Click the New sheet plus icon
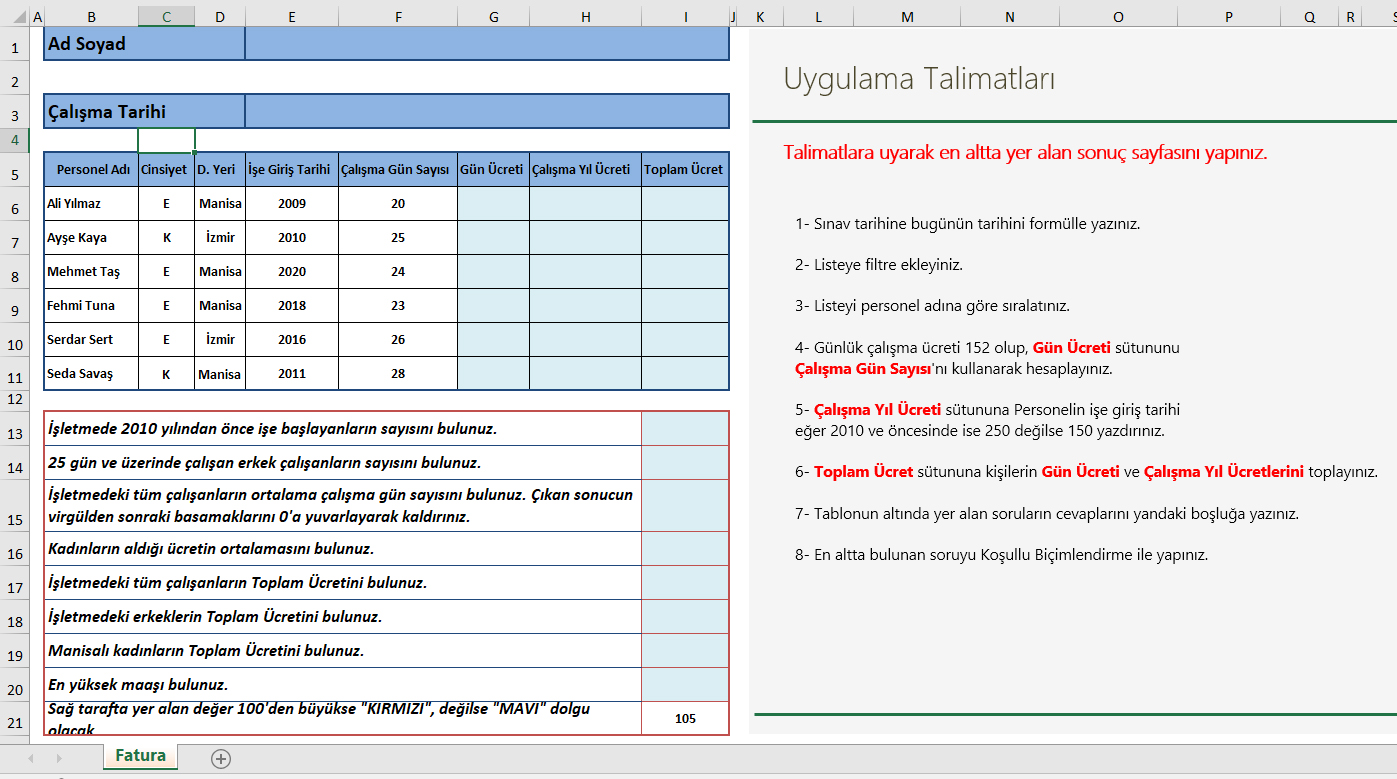Image resolution: width=1397 pixels, height=779 pixels. (221, 759)
